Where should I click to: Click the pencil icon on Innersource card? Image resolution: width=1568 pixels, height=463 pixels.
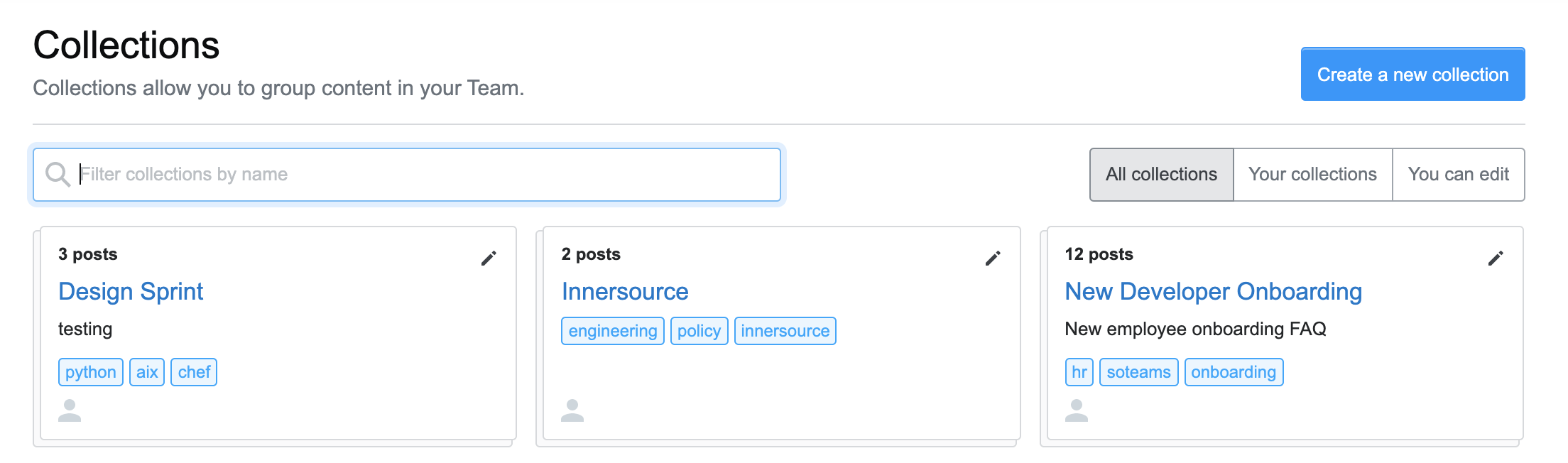point(993,258)
